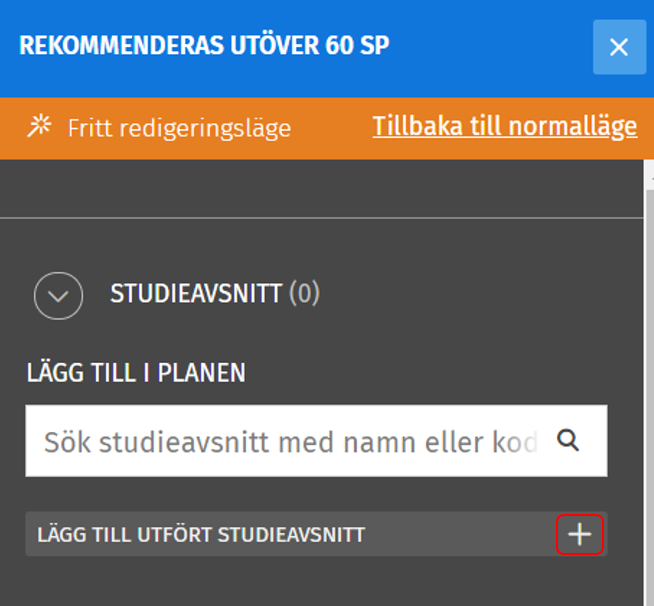
Task: Focus the 'Sök studieavsnitt' search field
Action: tap(290, 441)
